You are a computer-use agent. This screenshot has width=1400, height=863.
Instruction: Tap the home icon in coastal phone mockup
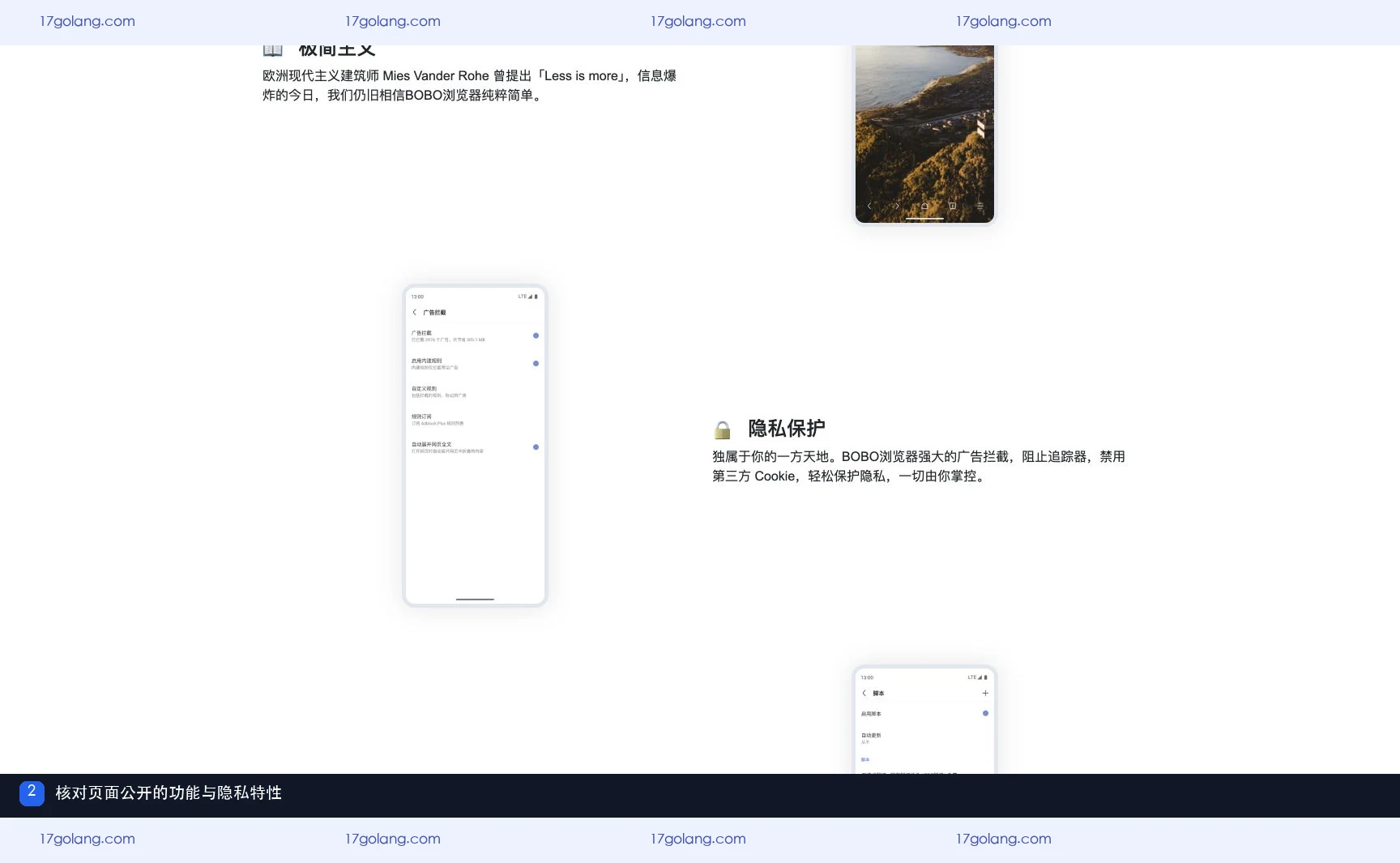[924, 206]
